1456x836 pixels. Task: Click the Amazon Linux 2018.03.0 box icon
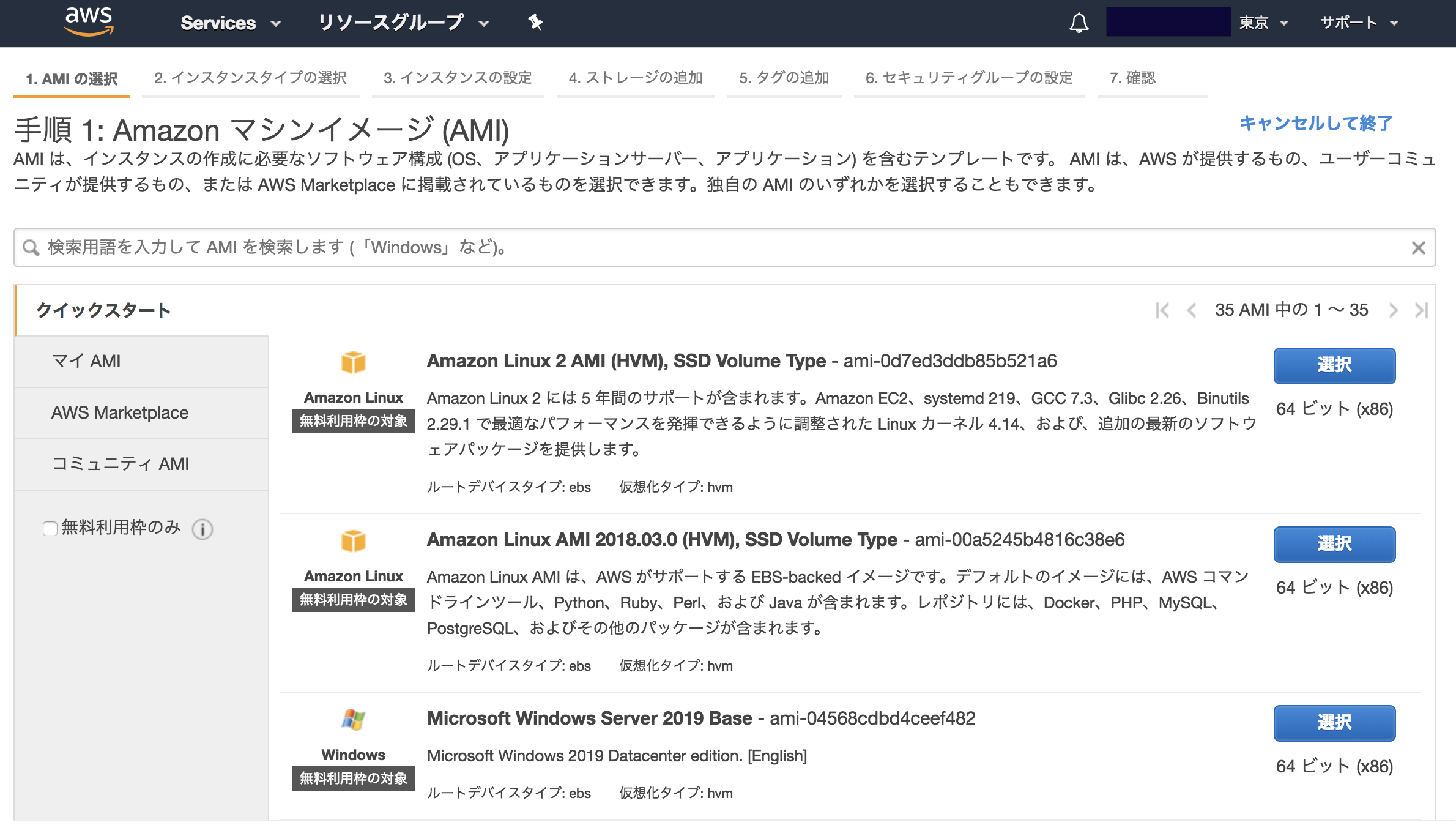click(353, 541)
